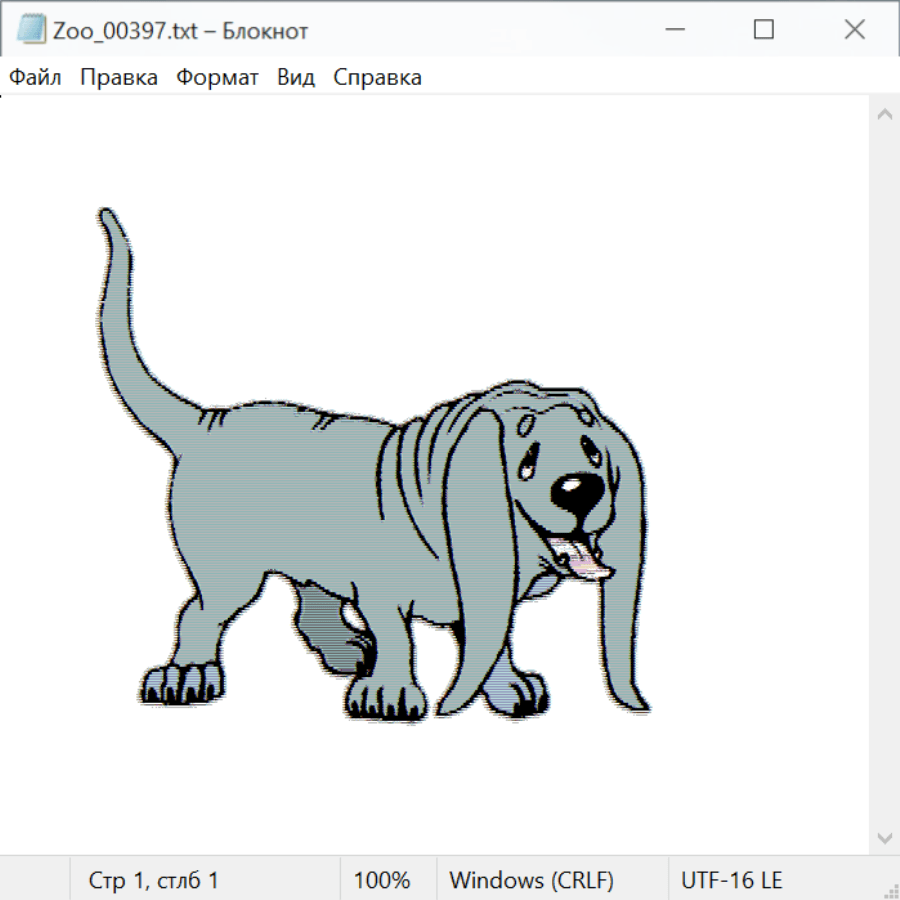Click the 100% zoom indicator
The image size is (900, 900).
(x=382, y=880)
